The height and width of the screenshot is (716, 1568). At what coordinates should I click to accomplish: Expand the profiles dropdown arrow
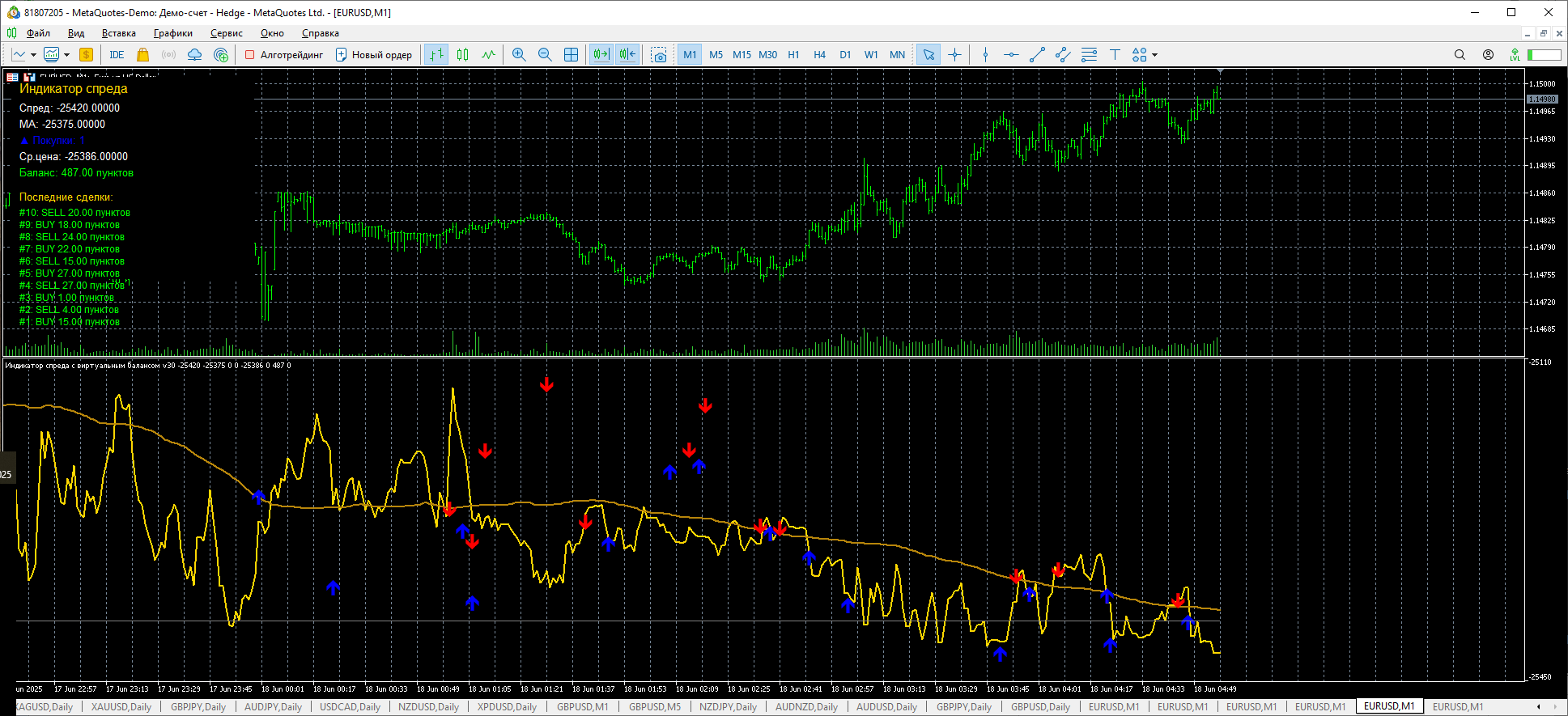[66, 55]
